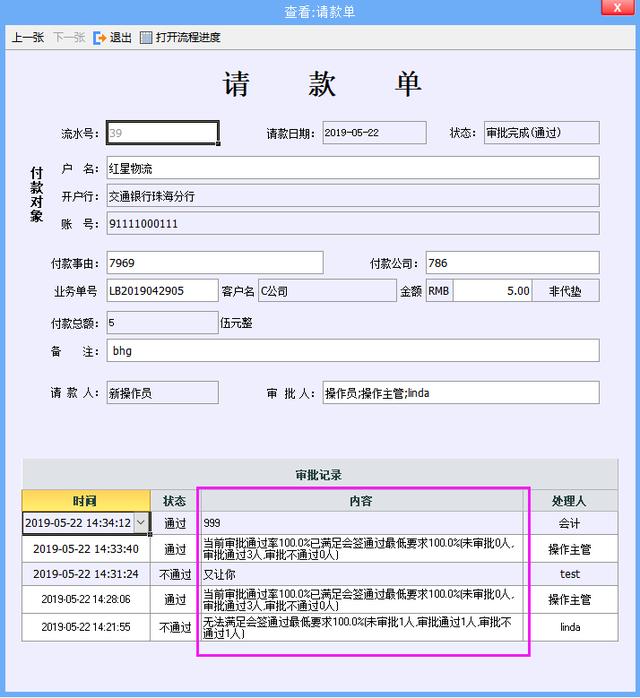
Task: Click content cell starting 无法满足会签通过最低要求
Action: [x=361, y=627]
